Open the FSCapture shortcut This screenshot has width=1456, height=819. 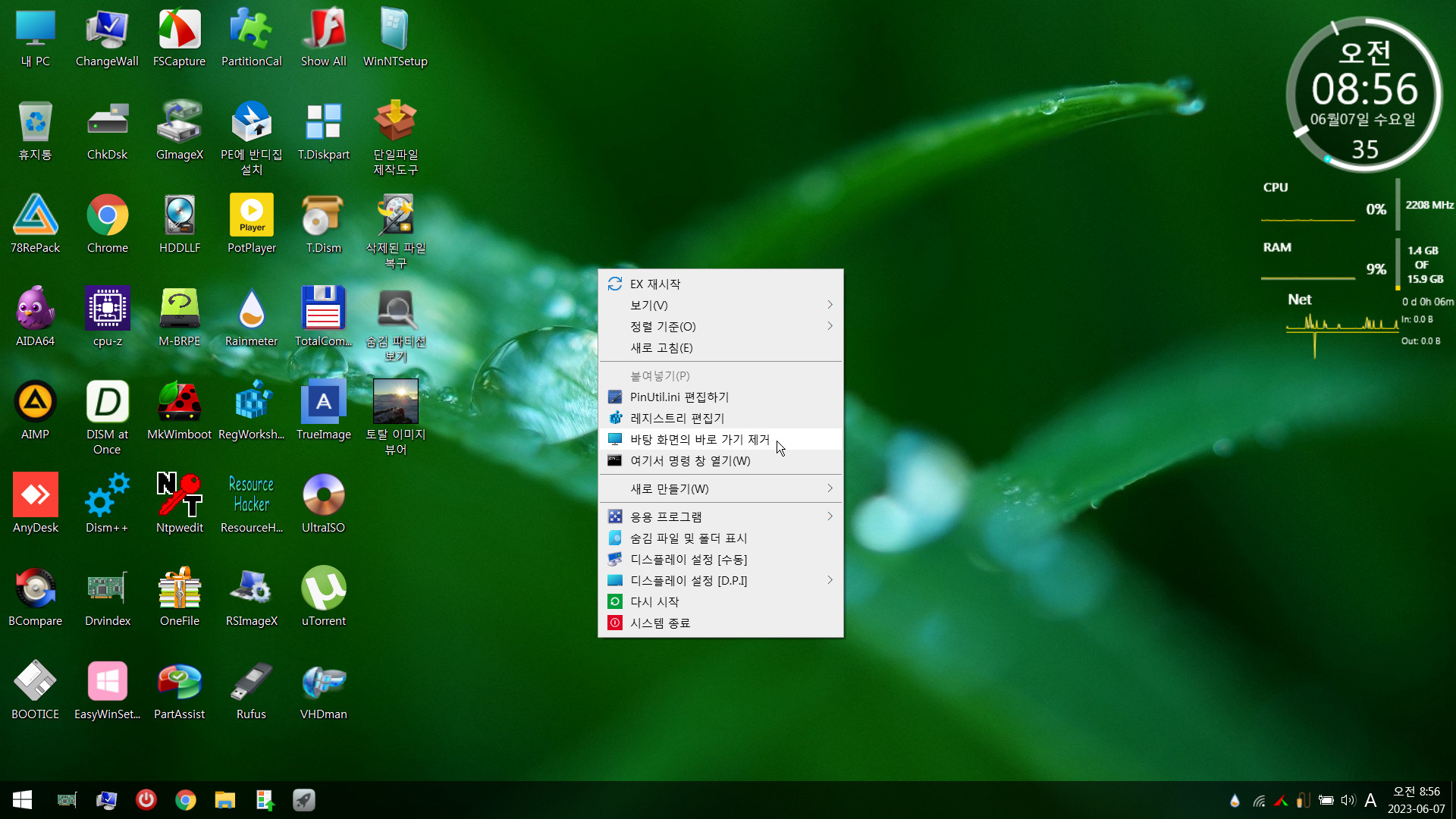(x=179, y=38)
